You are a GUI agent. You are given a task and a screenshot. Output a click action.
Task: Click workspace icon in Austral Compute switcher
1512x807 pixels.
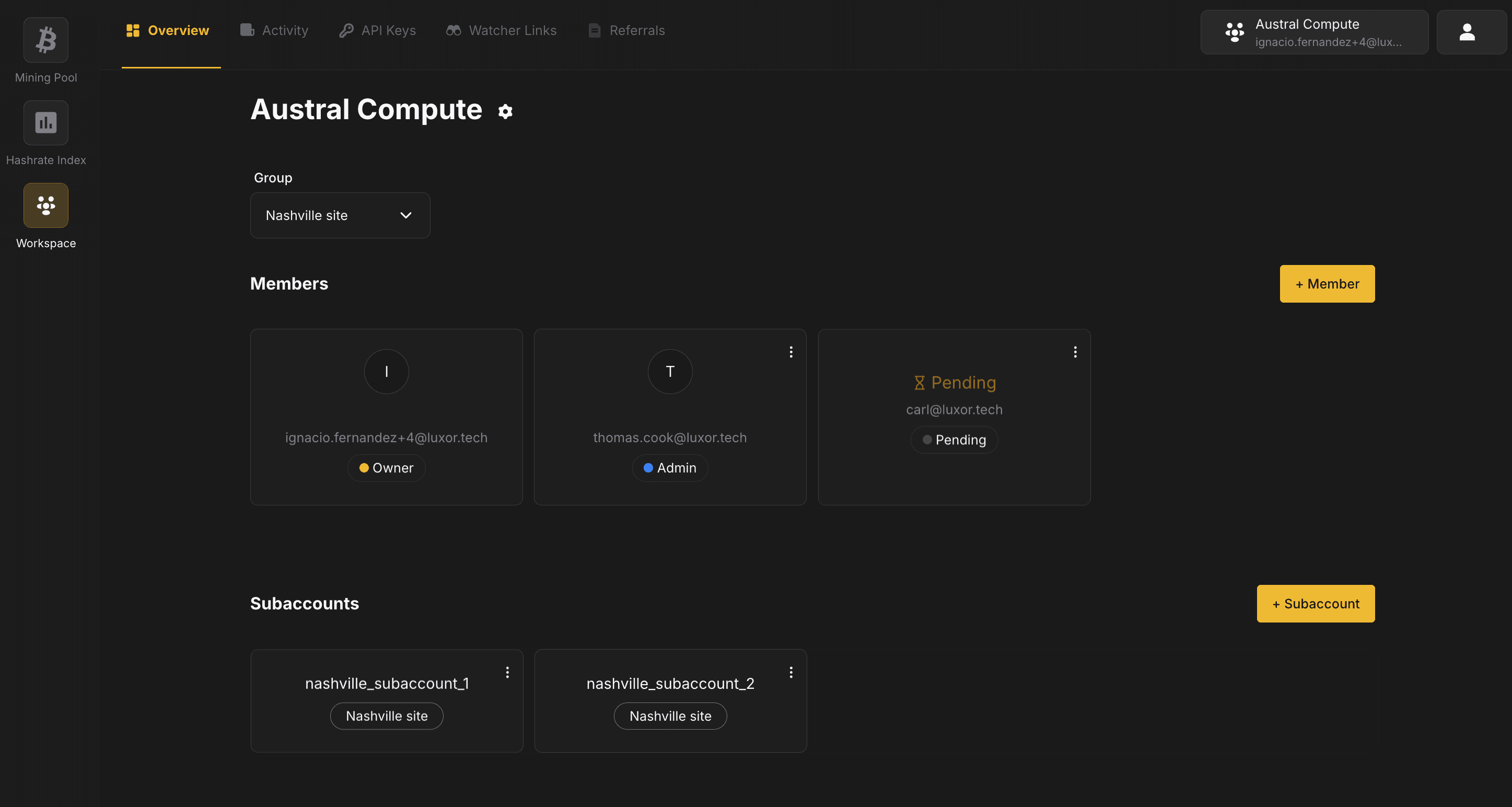click(1235, 32)
